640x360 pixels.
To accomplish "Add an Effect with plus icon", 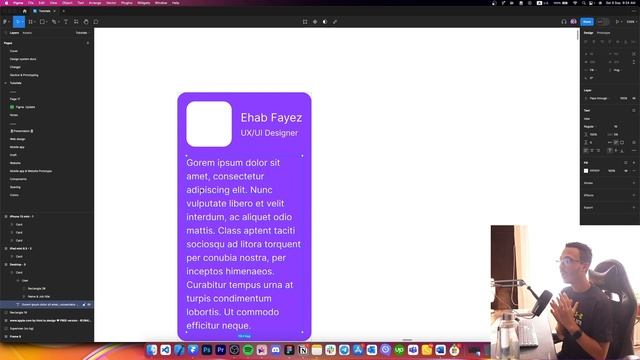I will 634,196.
